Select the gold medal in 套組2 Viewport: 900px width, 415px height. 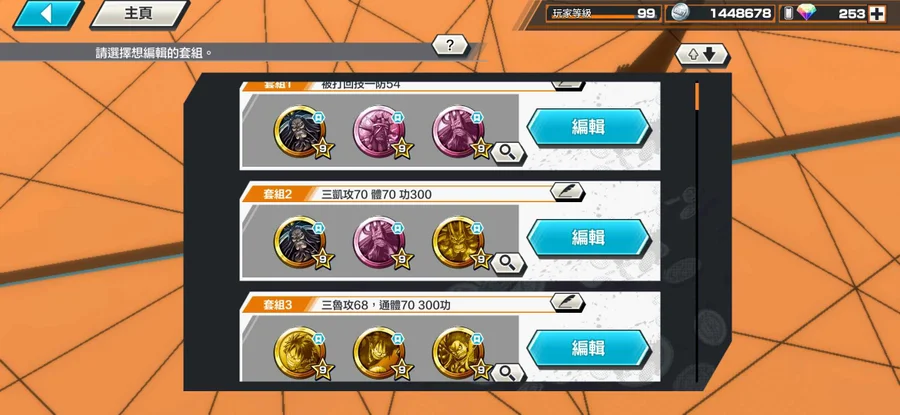click(x=458, y=242)
